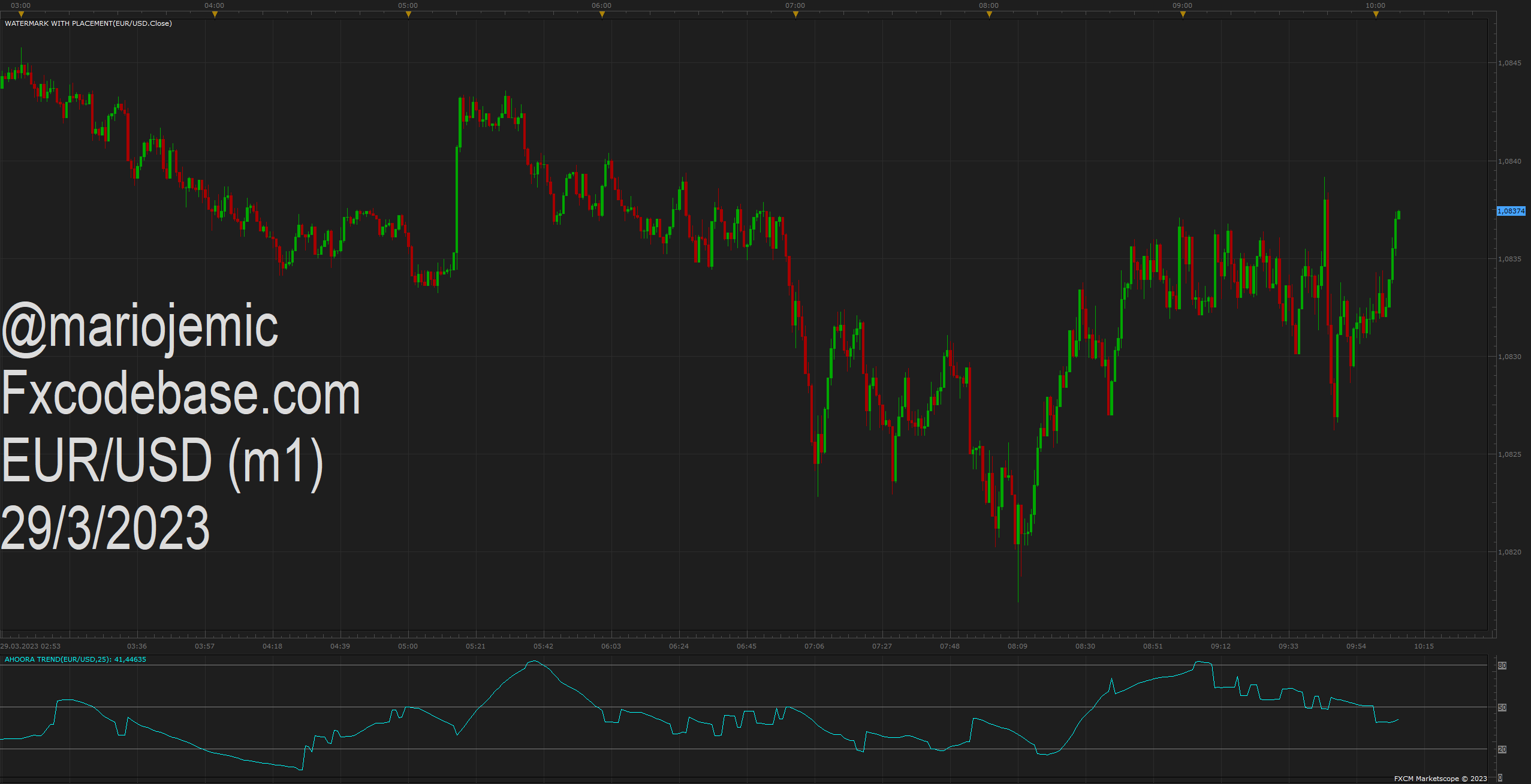Click the 08:09 time axis label

[x=1017, y=646]
